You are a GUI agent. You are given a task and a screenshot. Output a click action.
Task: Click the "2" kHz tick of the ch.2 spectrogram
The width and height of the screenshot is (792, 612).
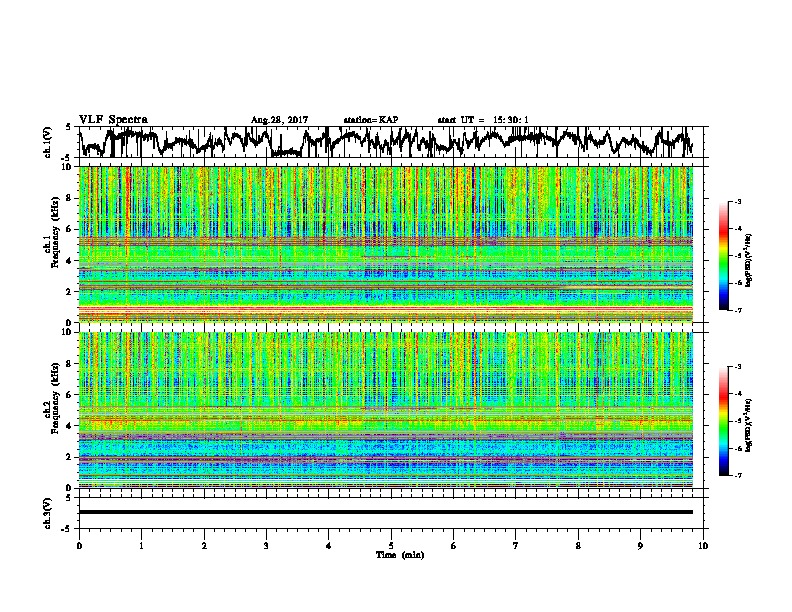71,457
